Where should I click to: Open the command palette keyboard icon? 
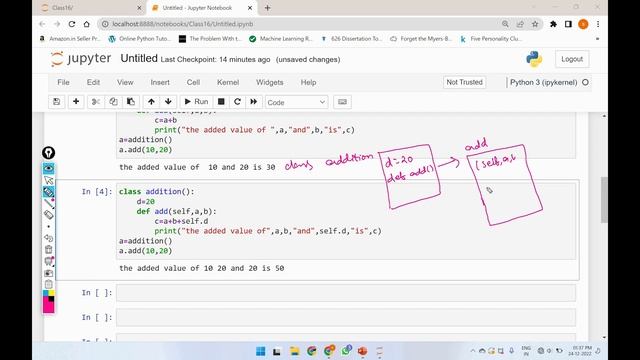[x=342, y=102]
